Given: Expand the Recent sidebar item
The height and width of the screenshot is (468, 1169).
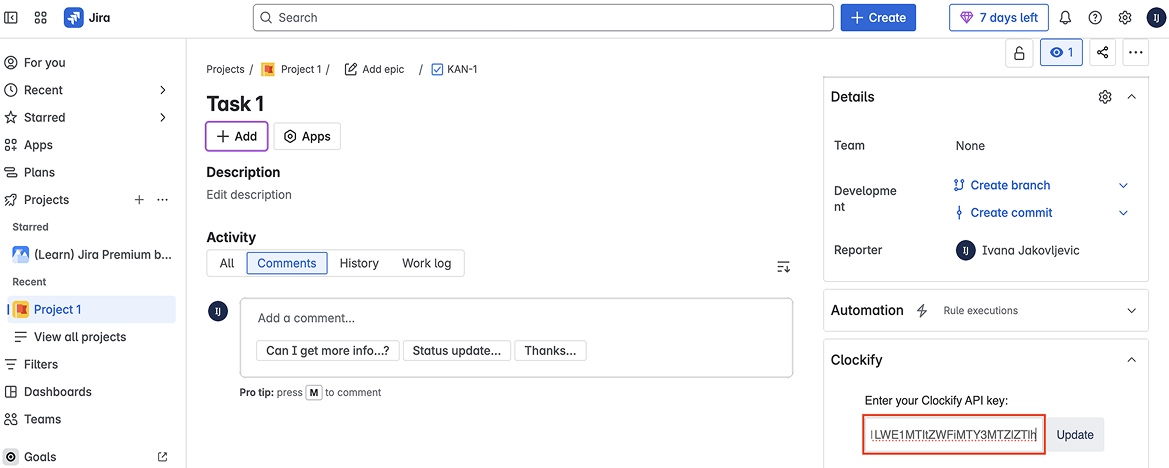Looking at the screenshot, I should tap(163, 90).
